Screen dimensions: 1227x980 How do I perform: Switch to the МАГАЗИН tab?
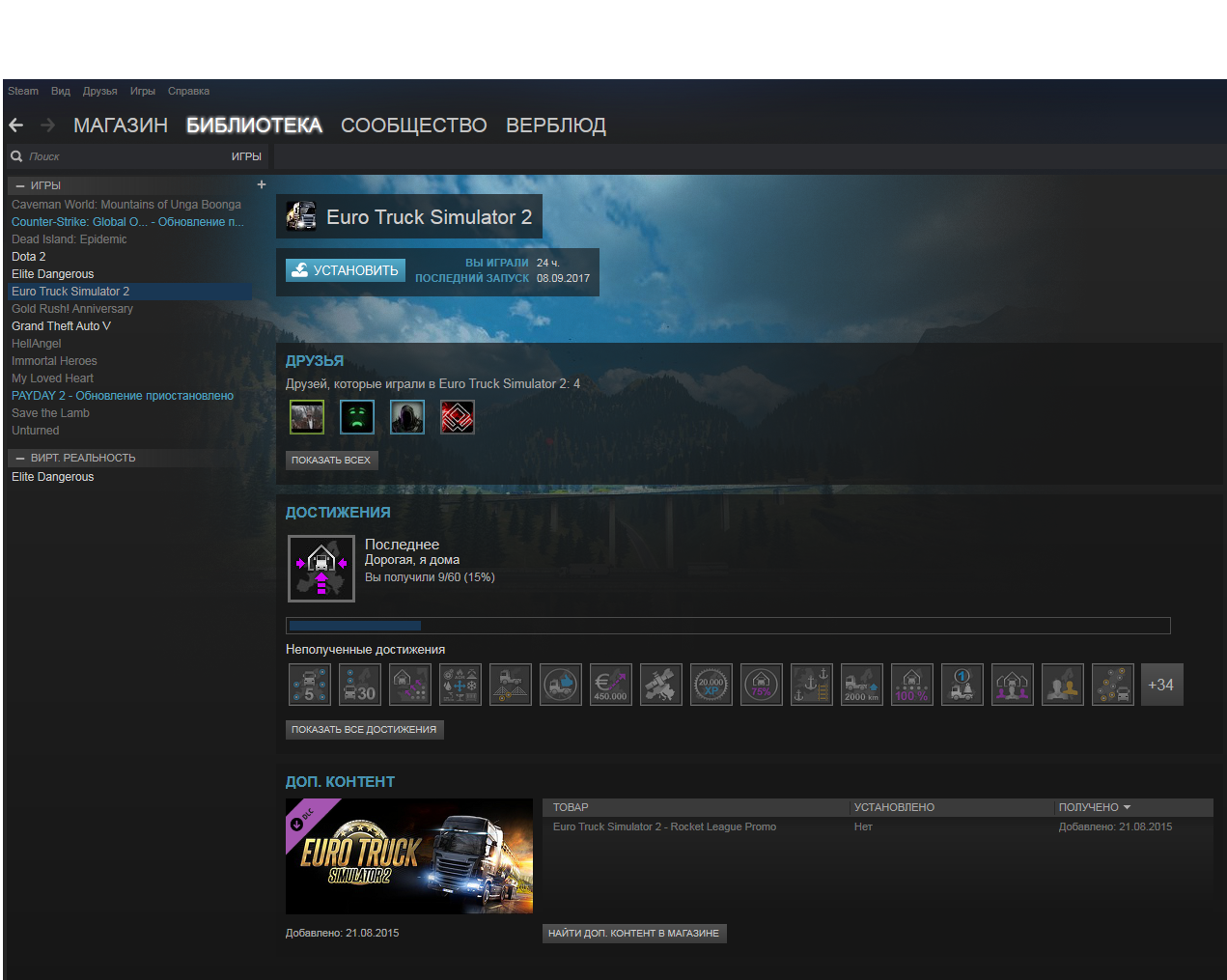(121, 126)
